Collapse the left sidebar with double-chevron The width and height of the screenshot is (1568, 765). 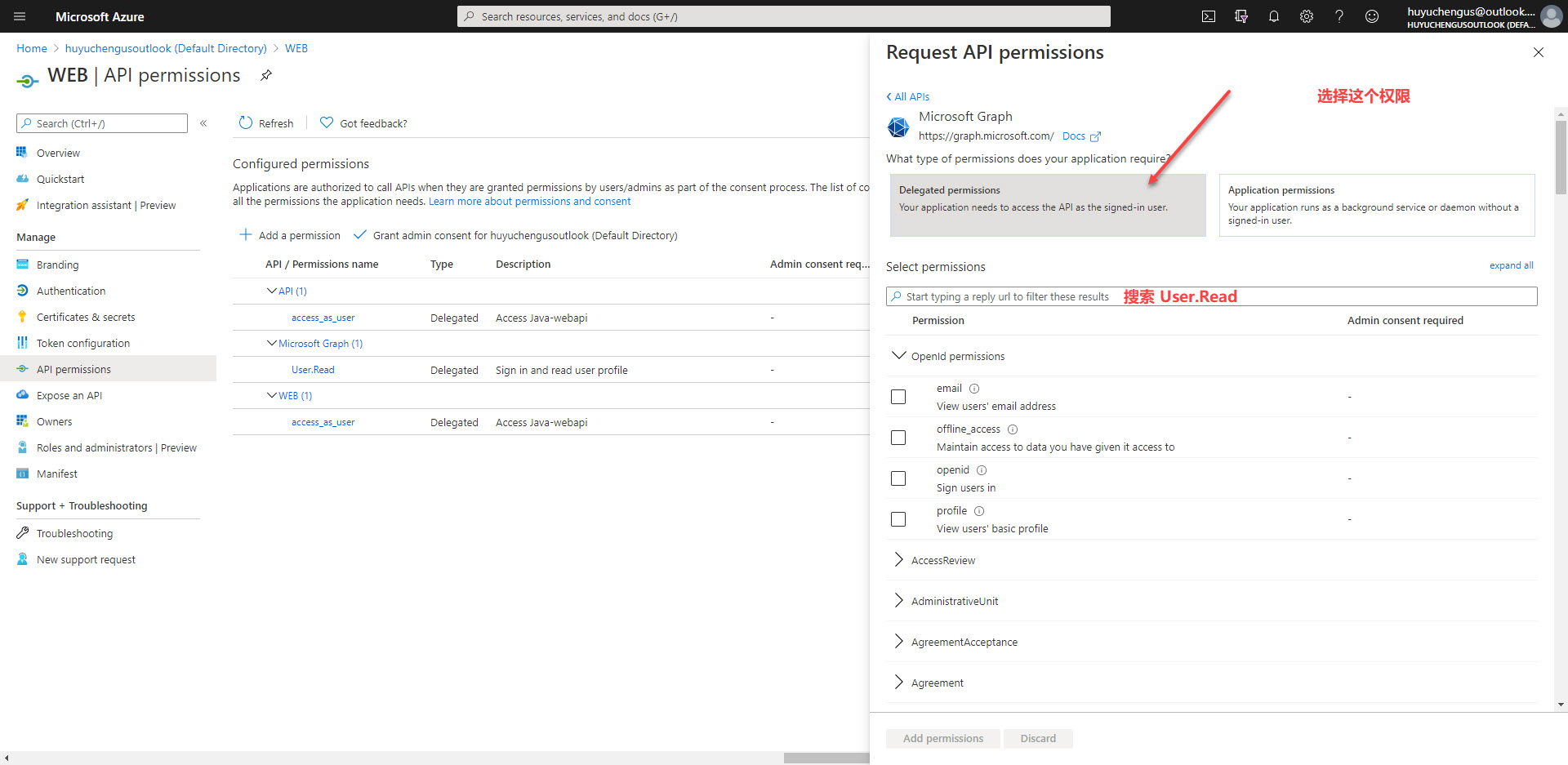203,123
